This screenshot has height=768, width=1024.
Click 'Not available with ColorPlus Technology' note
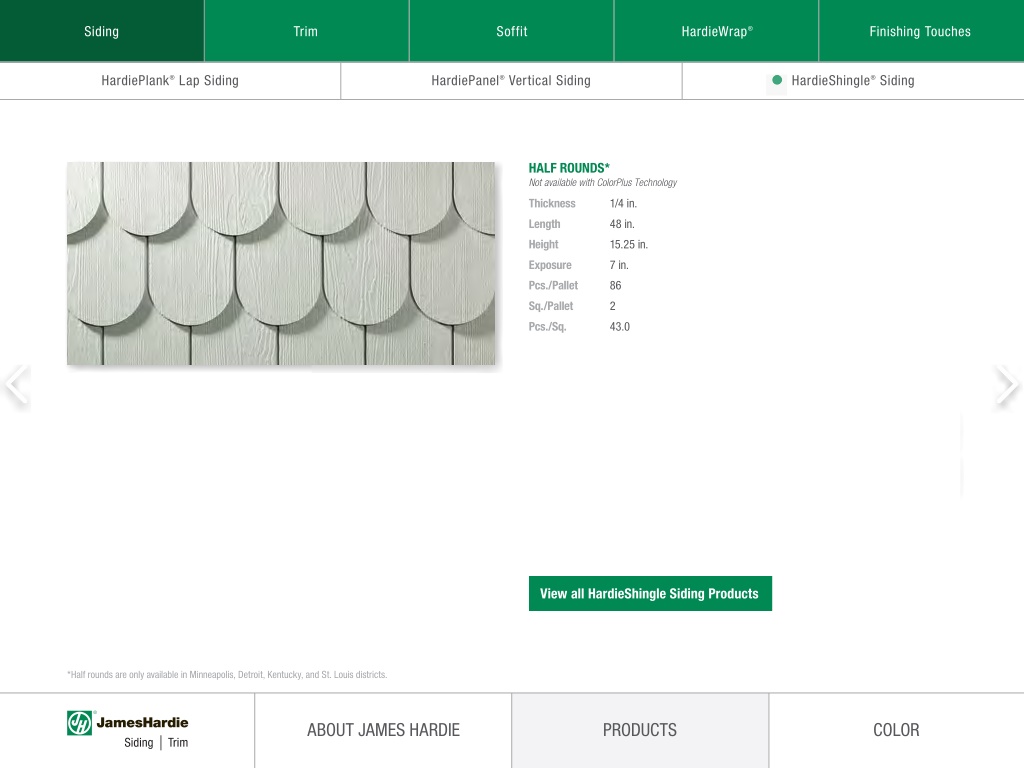pyautogui.click(x=603, y=183)
